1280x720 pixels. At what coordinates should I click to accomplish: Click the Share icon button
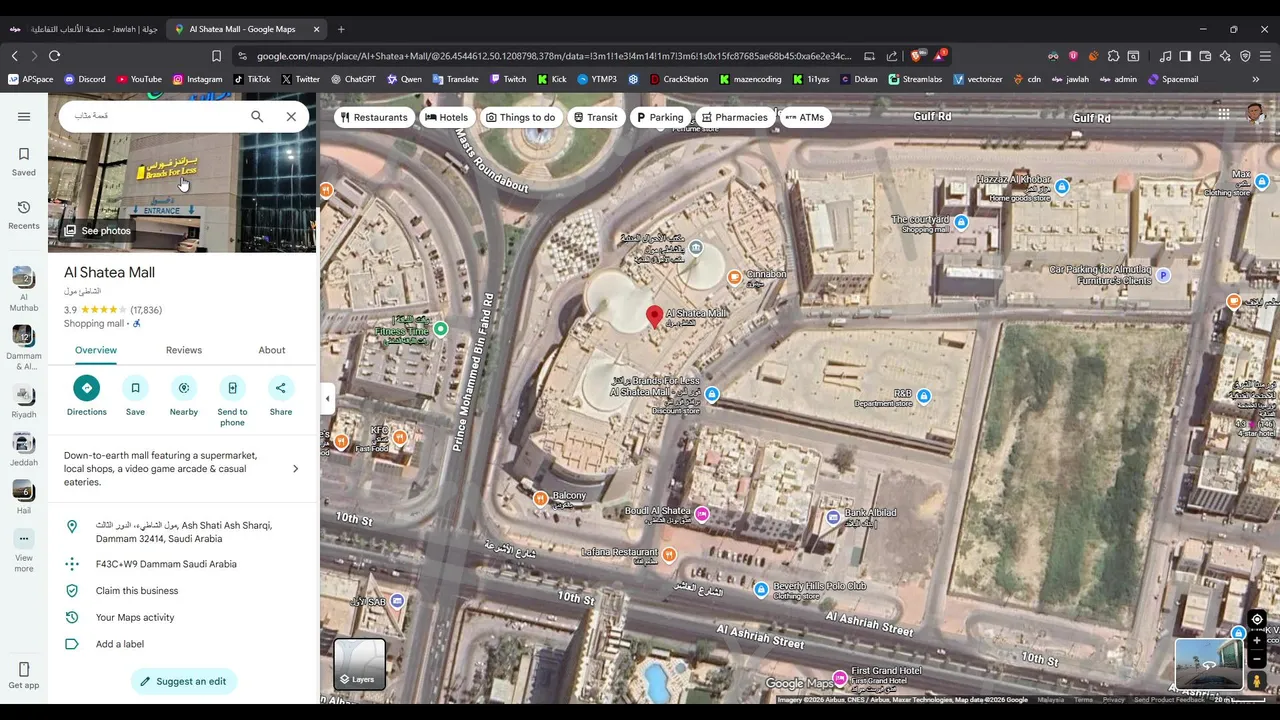tap(281, 388)
